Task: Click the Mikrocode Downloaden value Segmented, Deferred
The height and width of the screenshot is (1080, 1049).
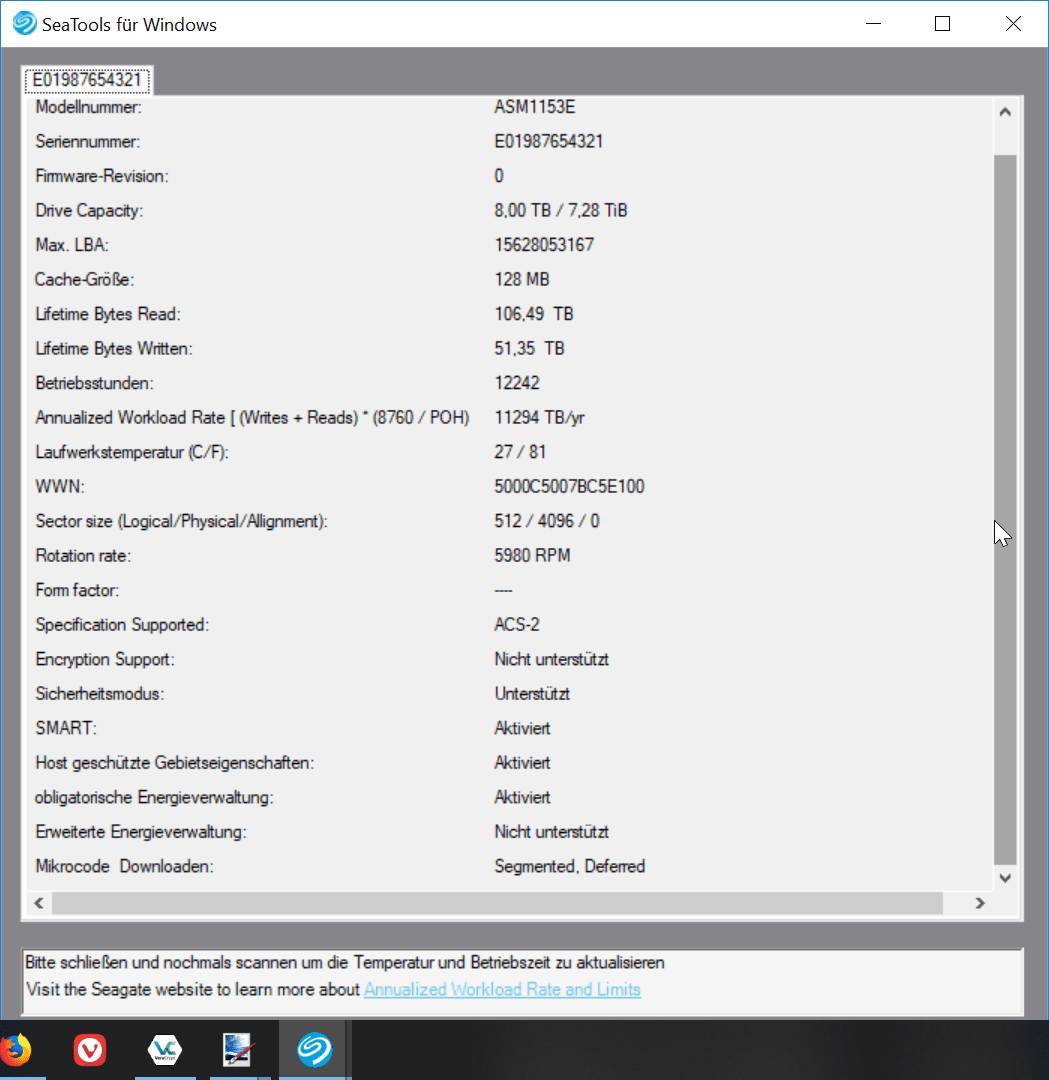Action: pos(570,866)
